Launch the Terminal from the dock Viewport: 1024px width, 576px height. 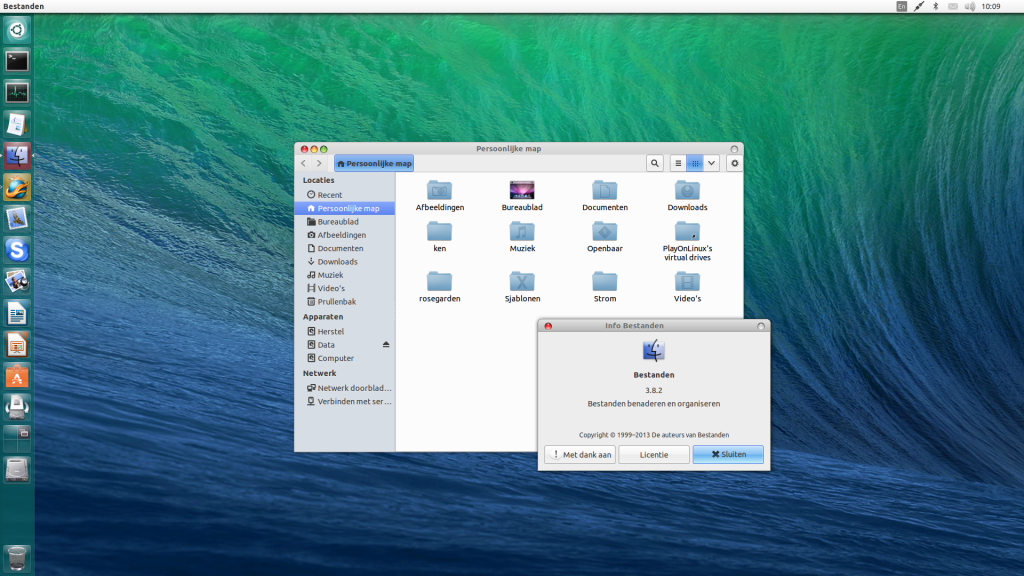(x=17, y=61)
